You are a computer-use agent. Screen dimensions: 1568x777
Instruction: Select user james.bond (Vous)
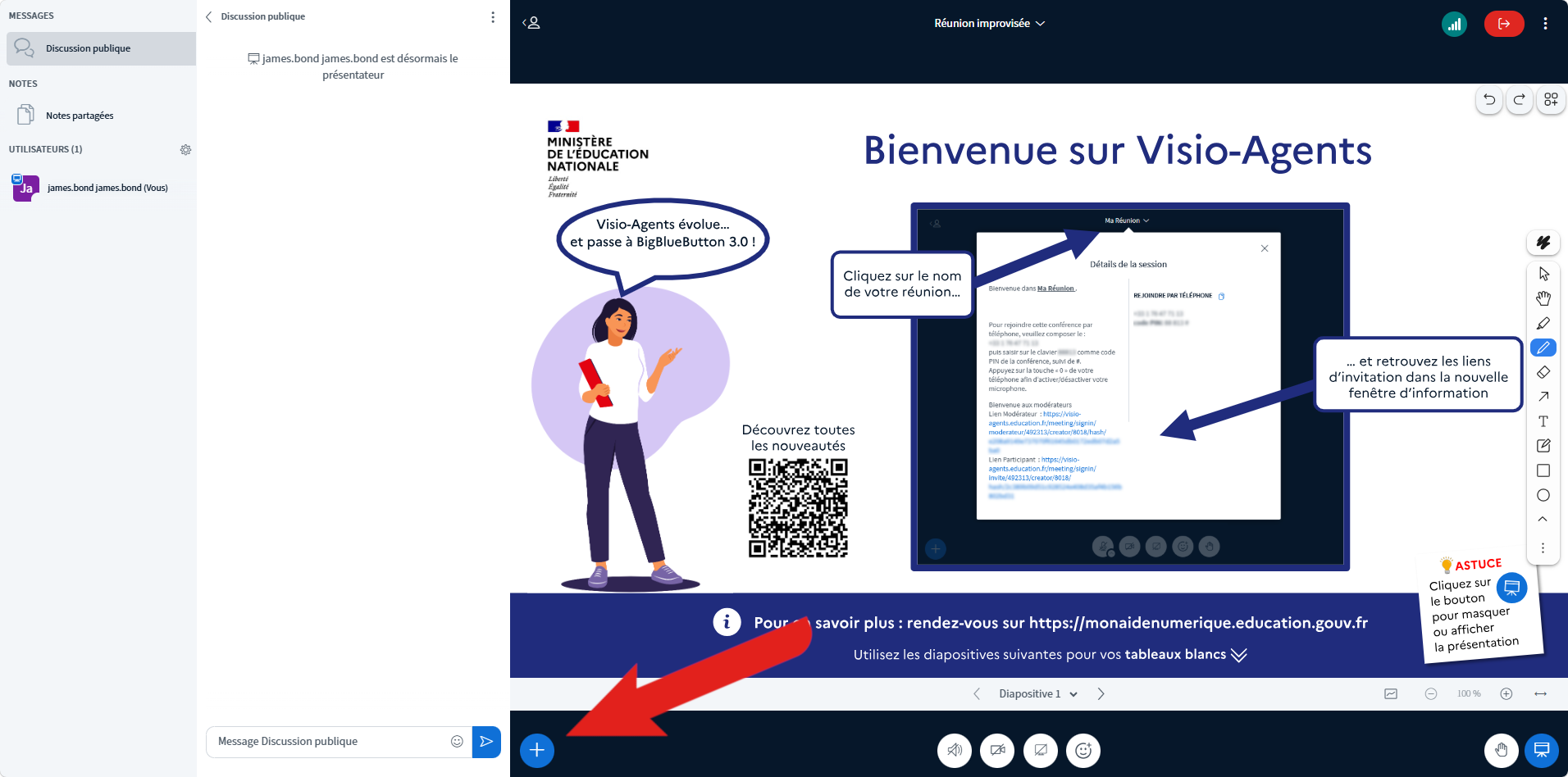pos(102,188)
